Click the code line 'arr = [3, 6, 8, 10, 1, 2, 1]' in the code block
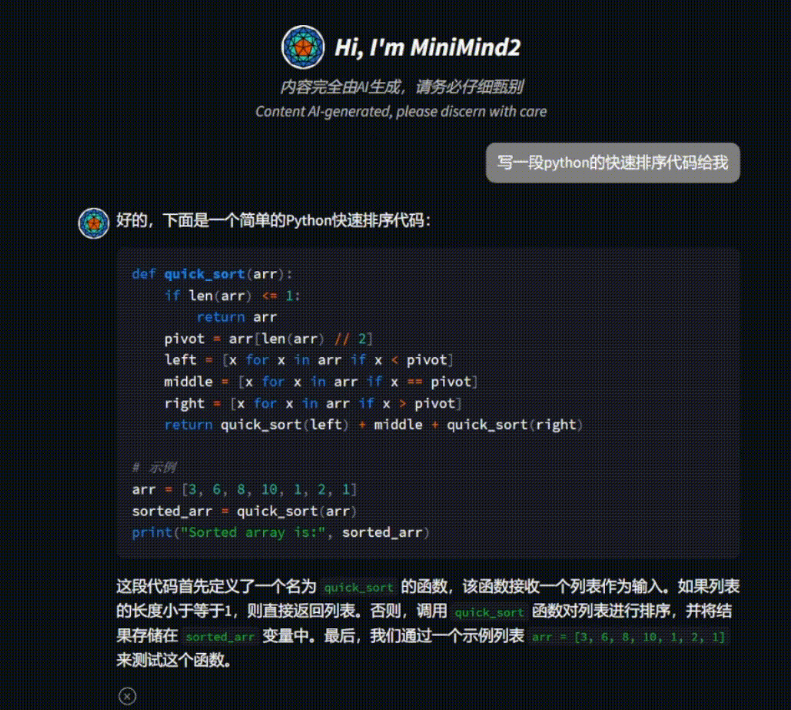This screenshot has height=710, width=791. coord(245,489)
